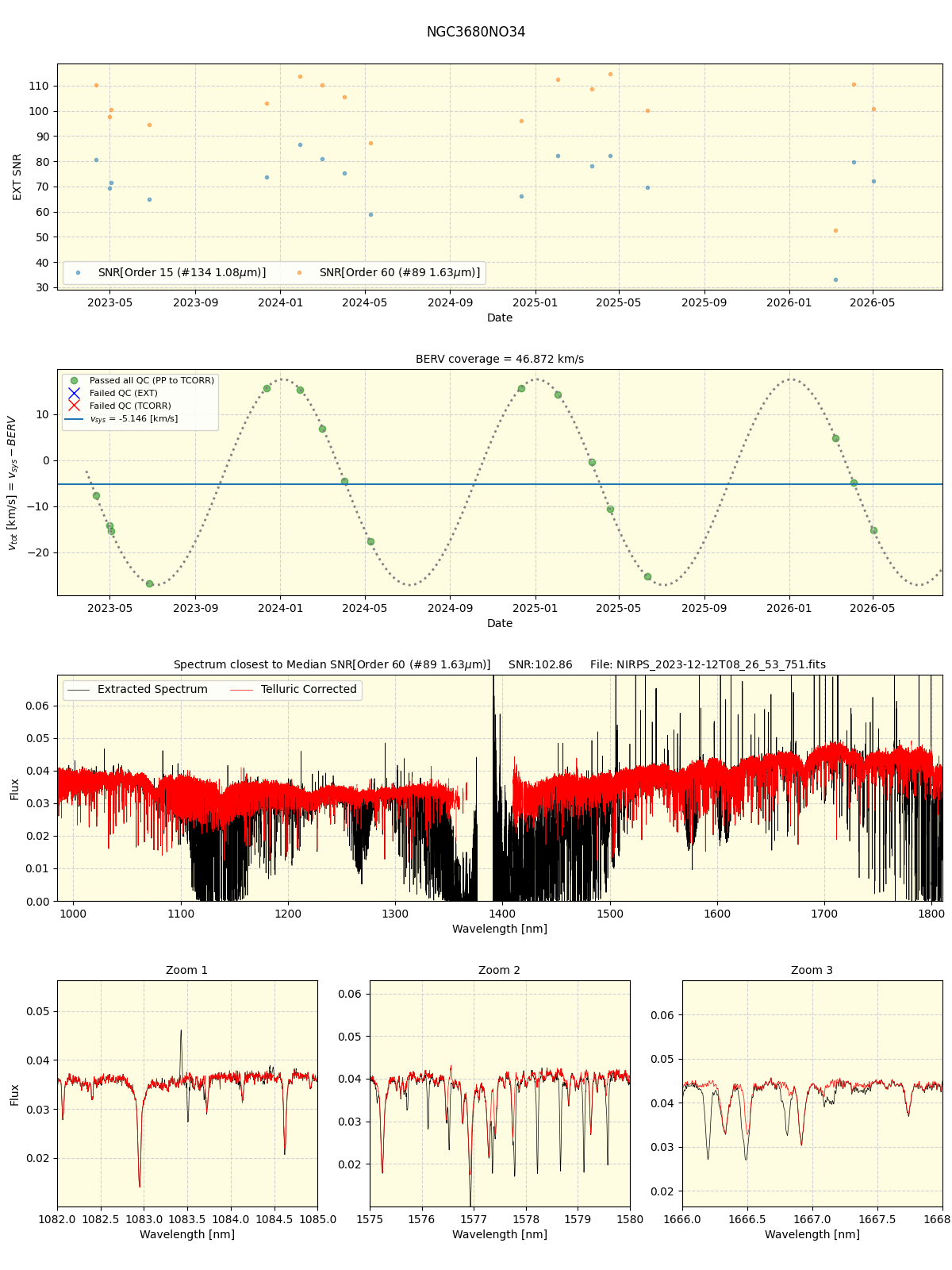952x1270 pixels.
Task: Click the Zoom 3 subplot title
Action: (x=812, y=971)
